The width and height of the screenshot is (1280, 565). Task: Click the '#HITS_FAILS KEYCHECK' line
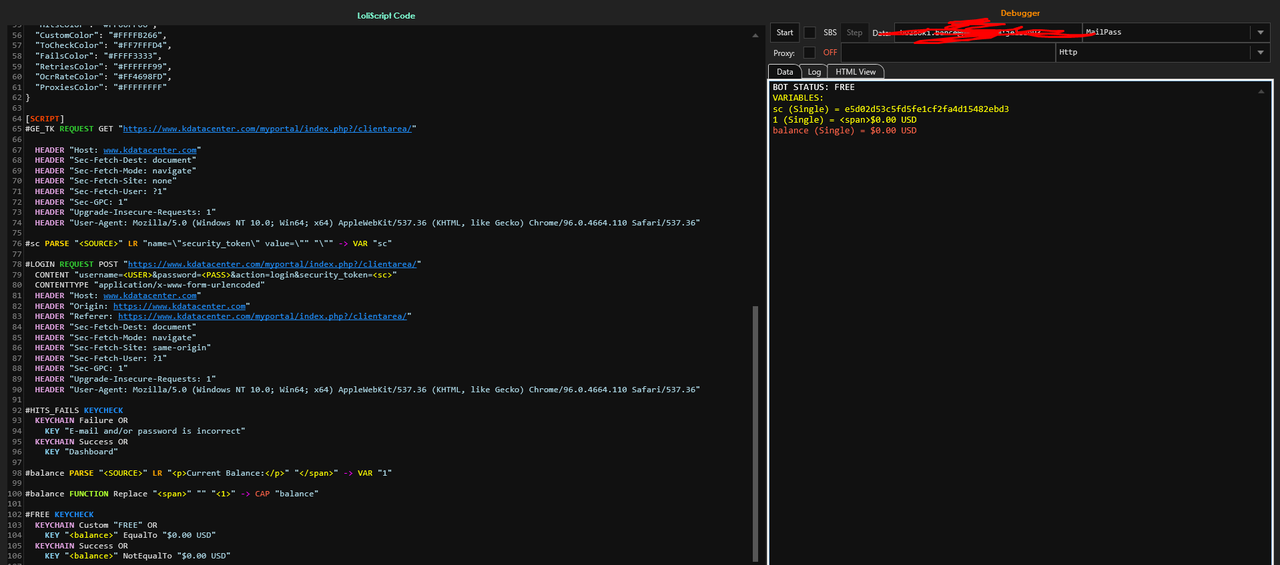[x=74, y=410]
